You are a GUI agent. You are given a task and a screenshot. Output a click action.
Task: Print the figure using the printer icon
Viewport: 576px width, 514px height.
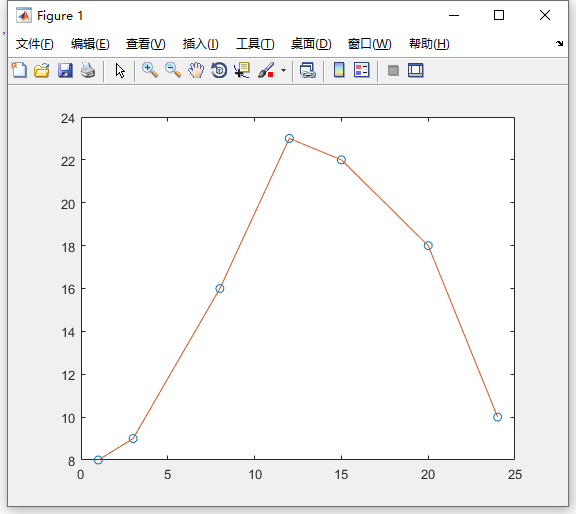[88, 70]
